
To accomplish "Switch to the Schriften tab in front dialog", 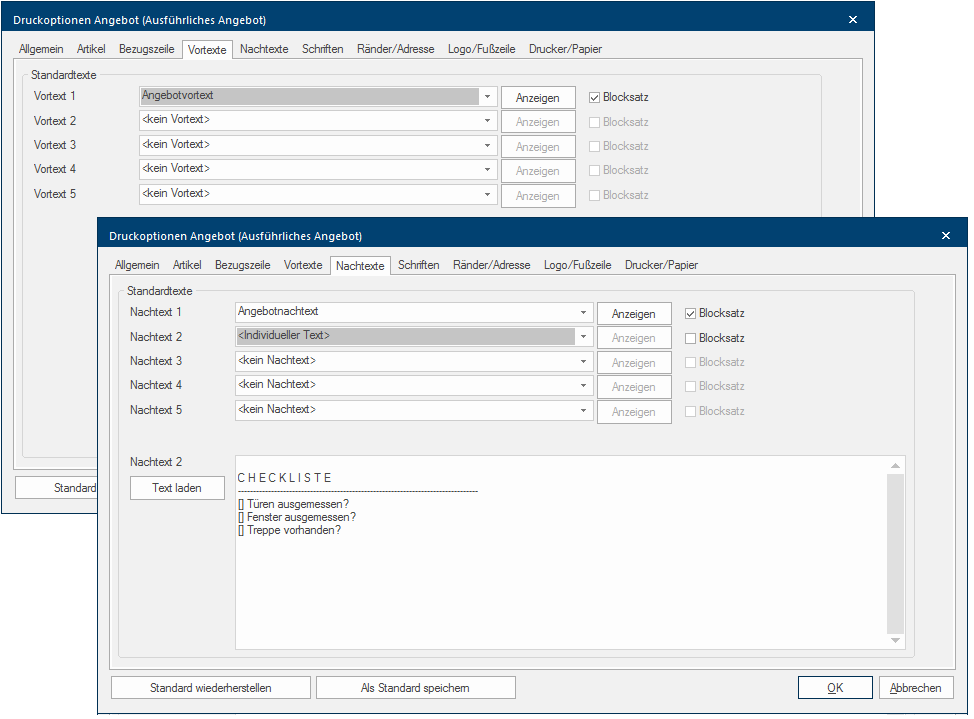I will tap(418, 266).
